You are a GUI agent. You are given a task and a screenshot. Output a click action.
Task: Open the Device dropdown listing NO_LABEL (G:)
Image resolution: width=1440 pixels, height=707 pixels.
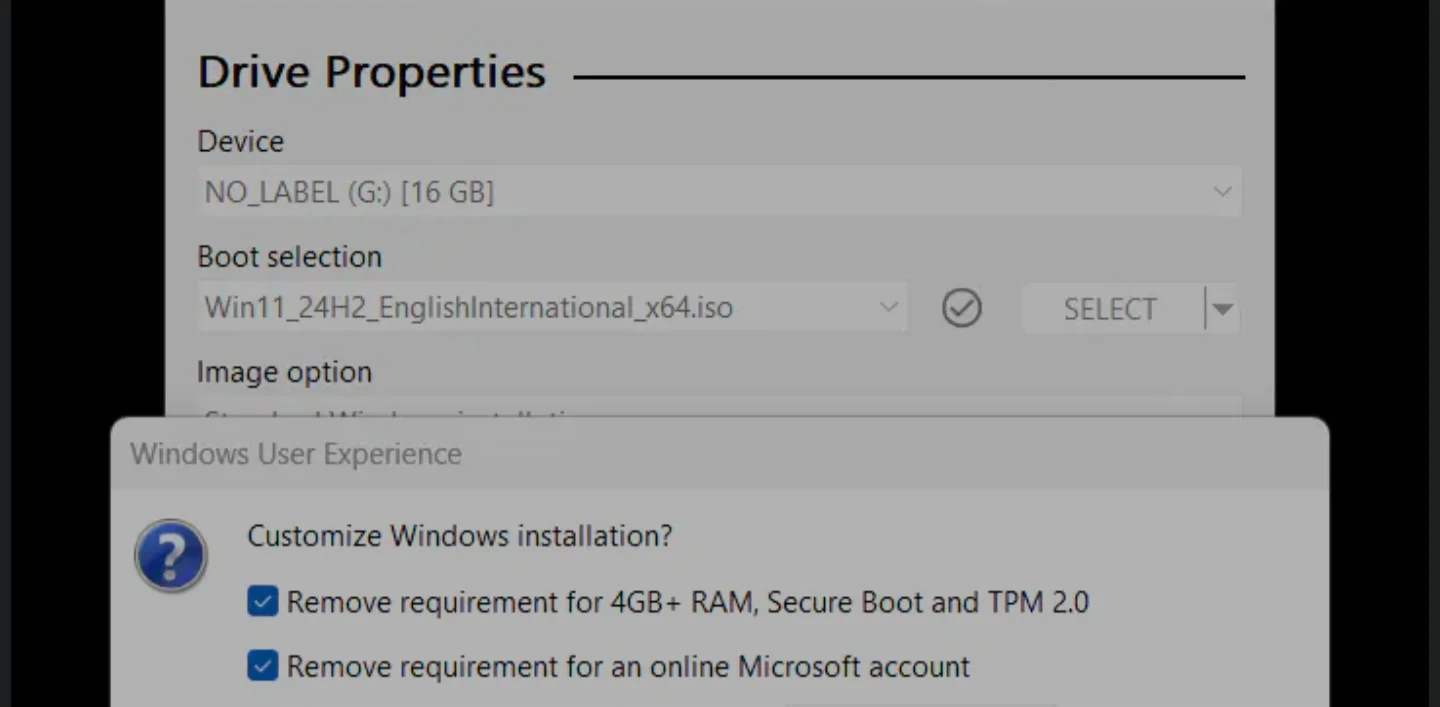[x=700, y=191]
